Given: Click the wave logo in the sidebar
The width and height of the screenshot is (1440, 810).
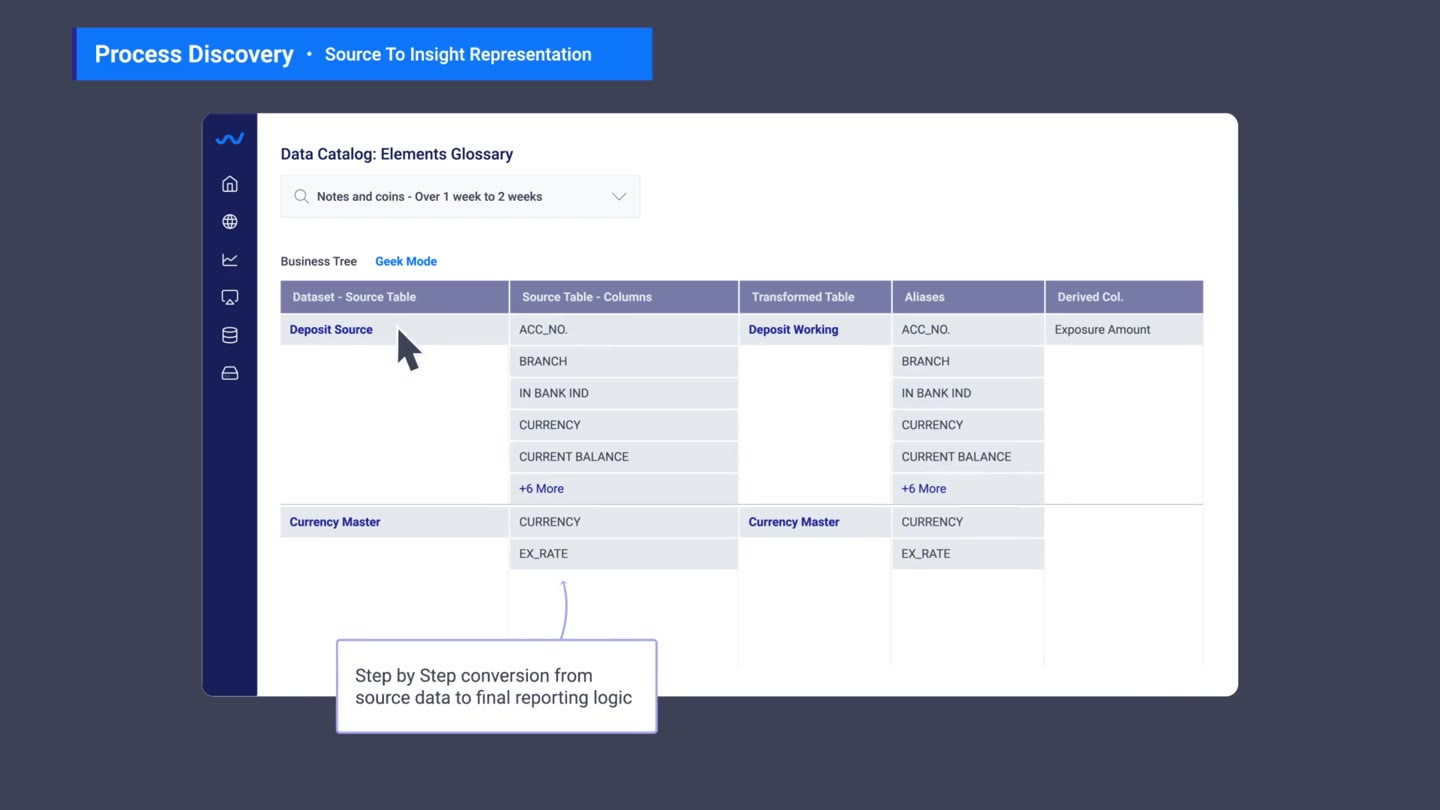Looking at the screenshot, I should (x=229, y=139).
